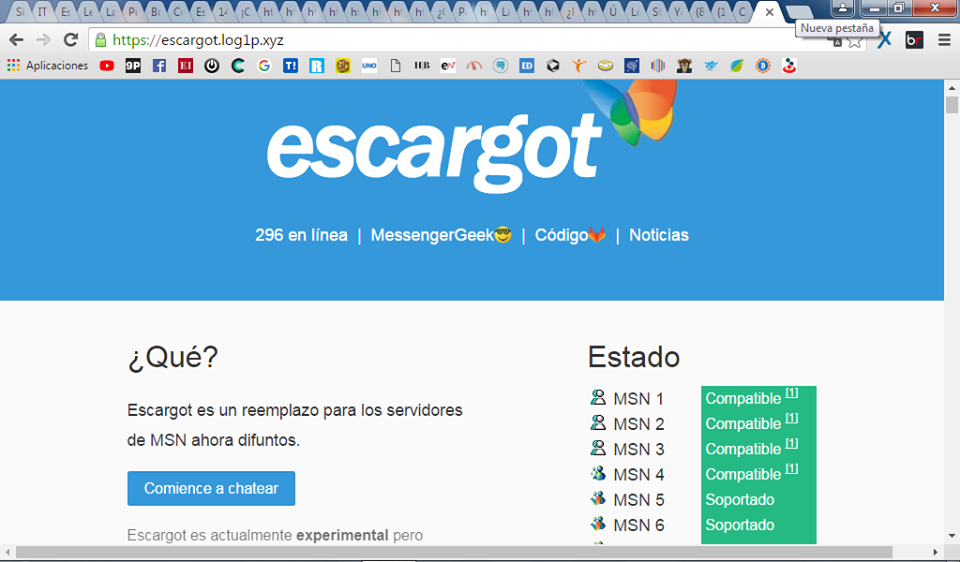960x562 pixels.
Task: Open the Chrome hamburger menu
Action: [x=943, y=40]
